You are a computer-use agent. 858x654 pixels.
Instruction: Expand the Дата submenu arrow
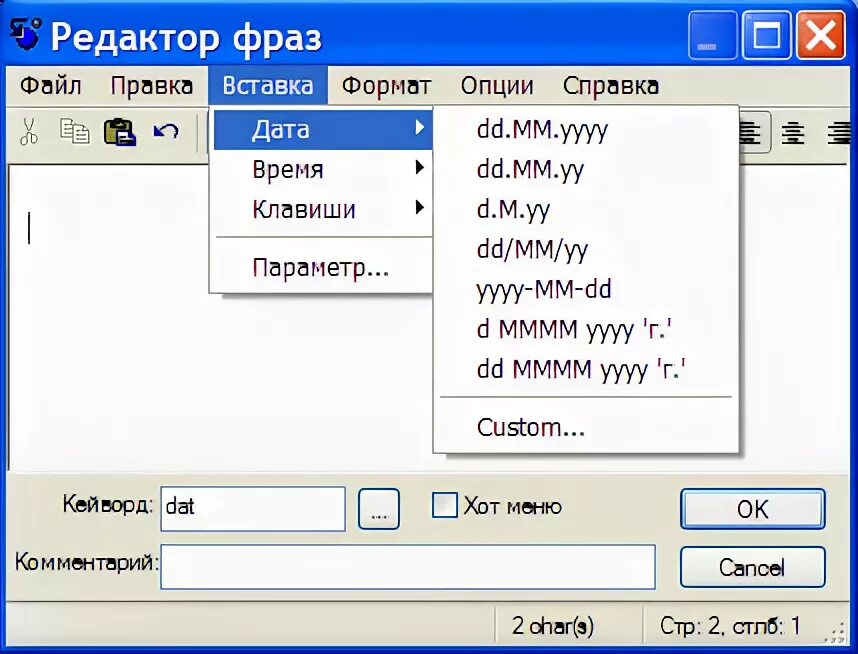coord(420,128)
